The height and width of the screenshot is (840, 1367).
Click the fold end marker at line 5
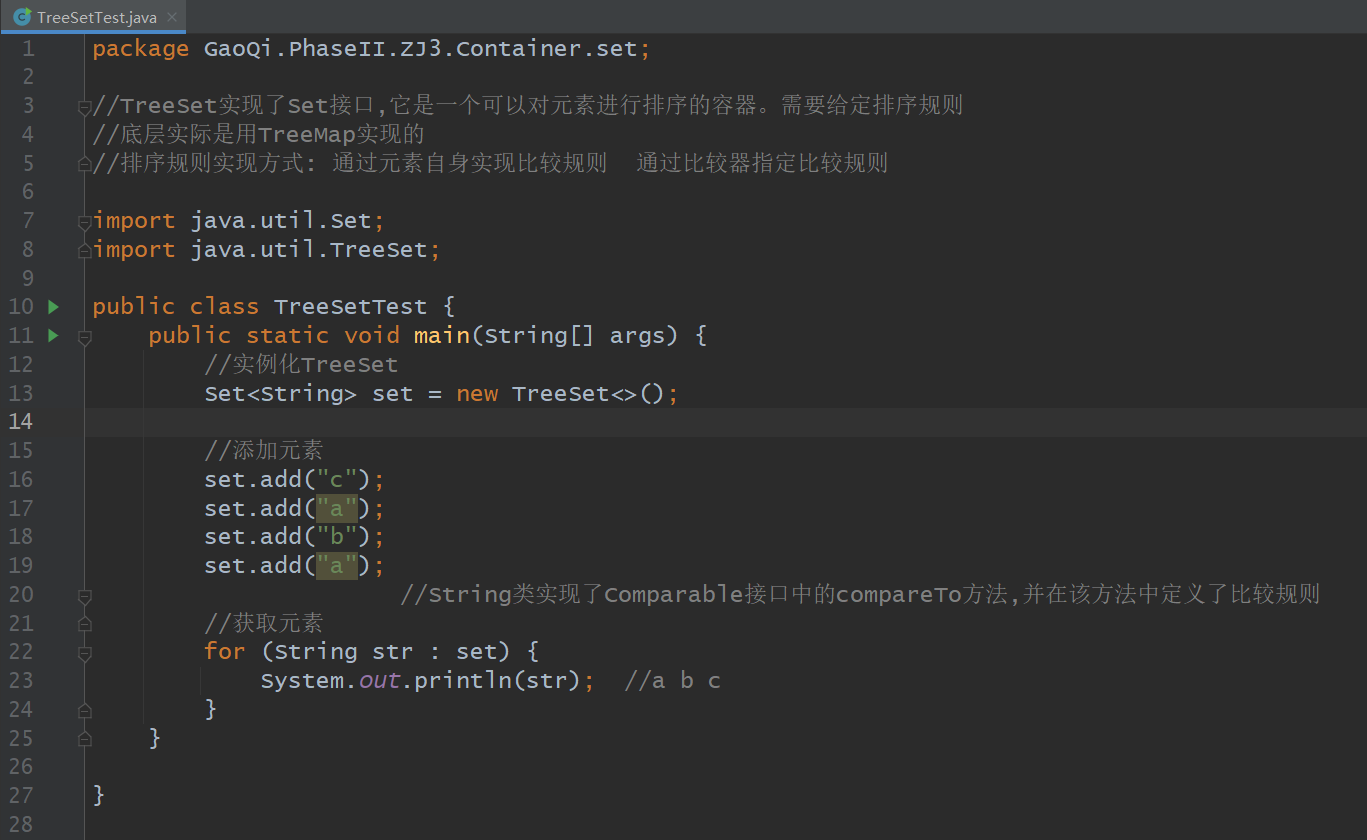coord(85,164)
